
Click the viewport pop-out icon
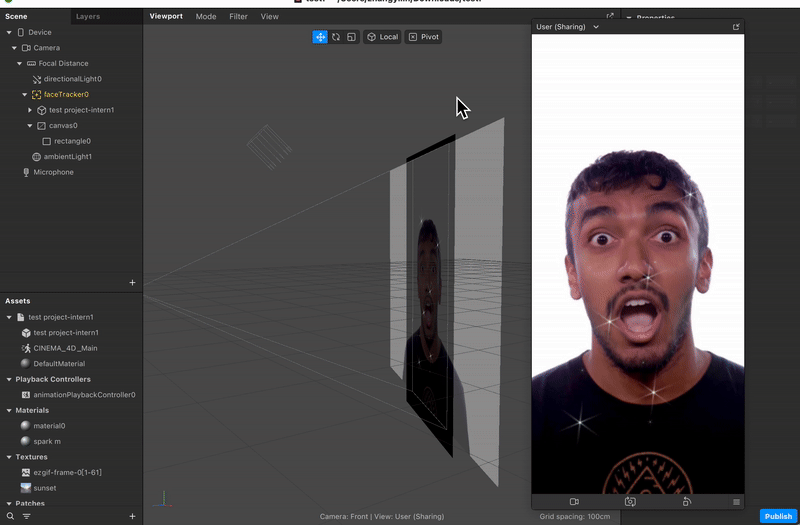610,16
